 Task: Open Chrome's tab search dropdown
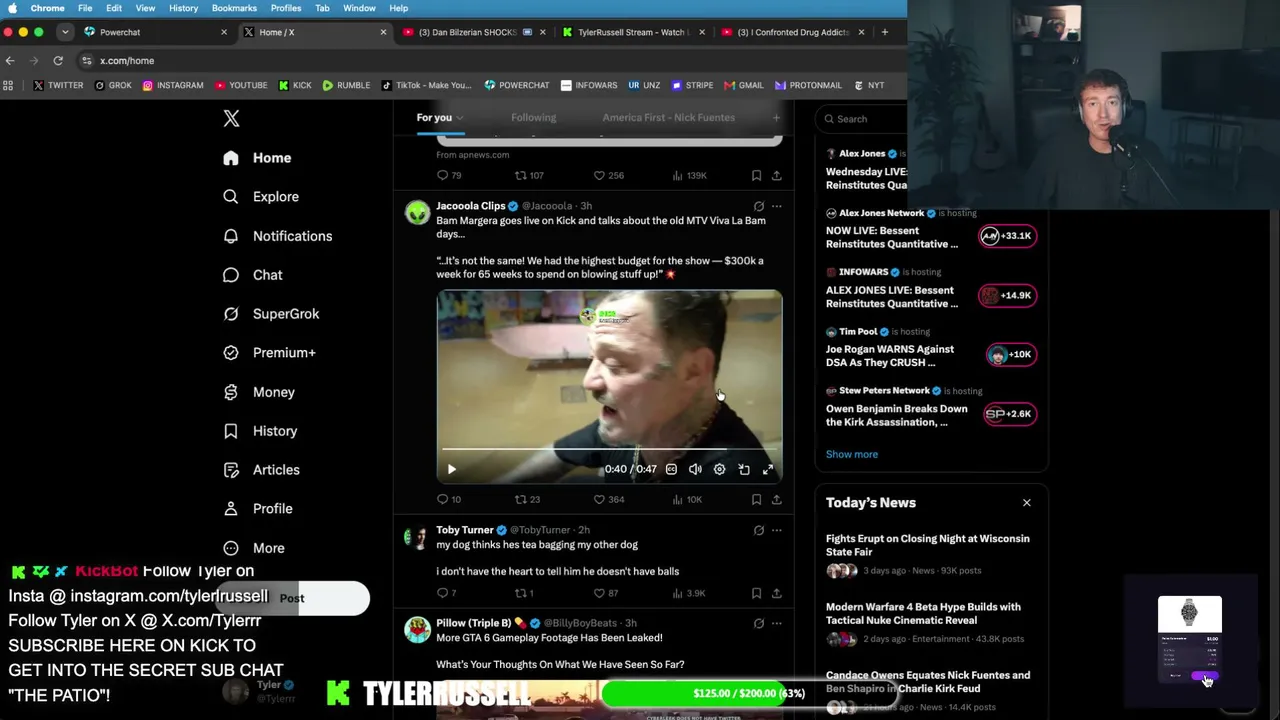65,32
